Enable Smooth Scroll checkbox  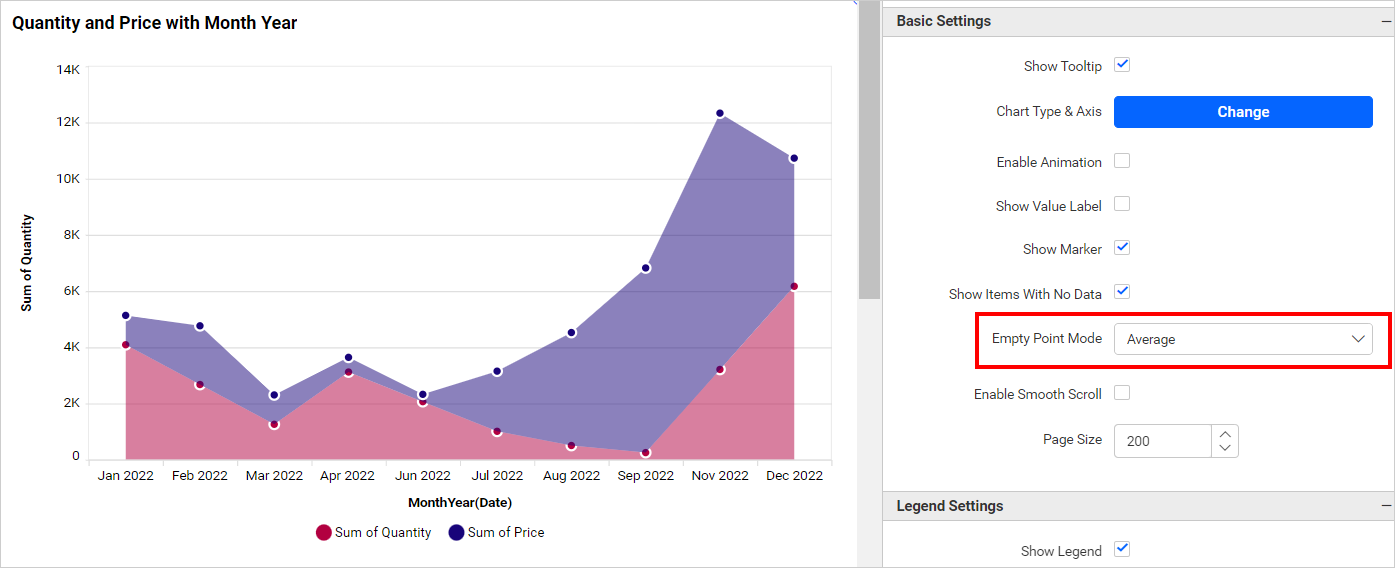click(x=1122, y=393)
